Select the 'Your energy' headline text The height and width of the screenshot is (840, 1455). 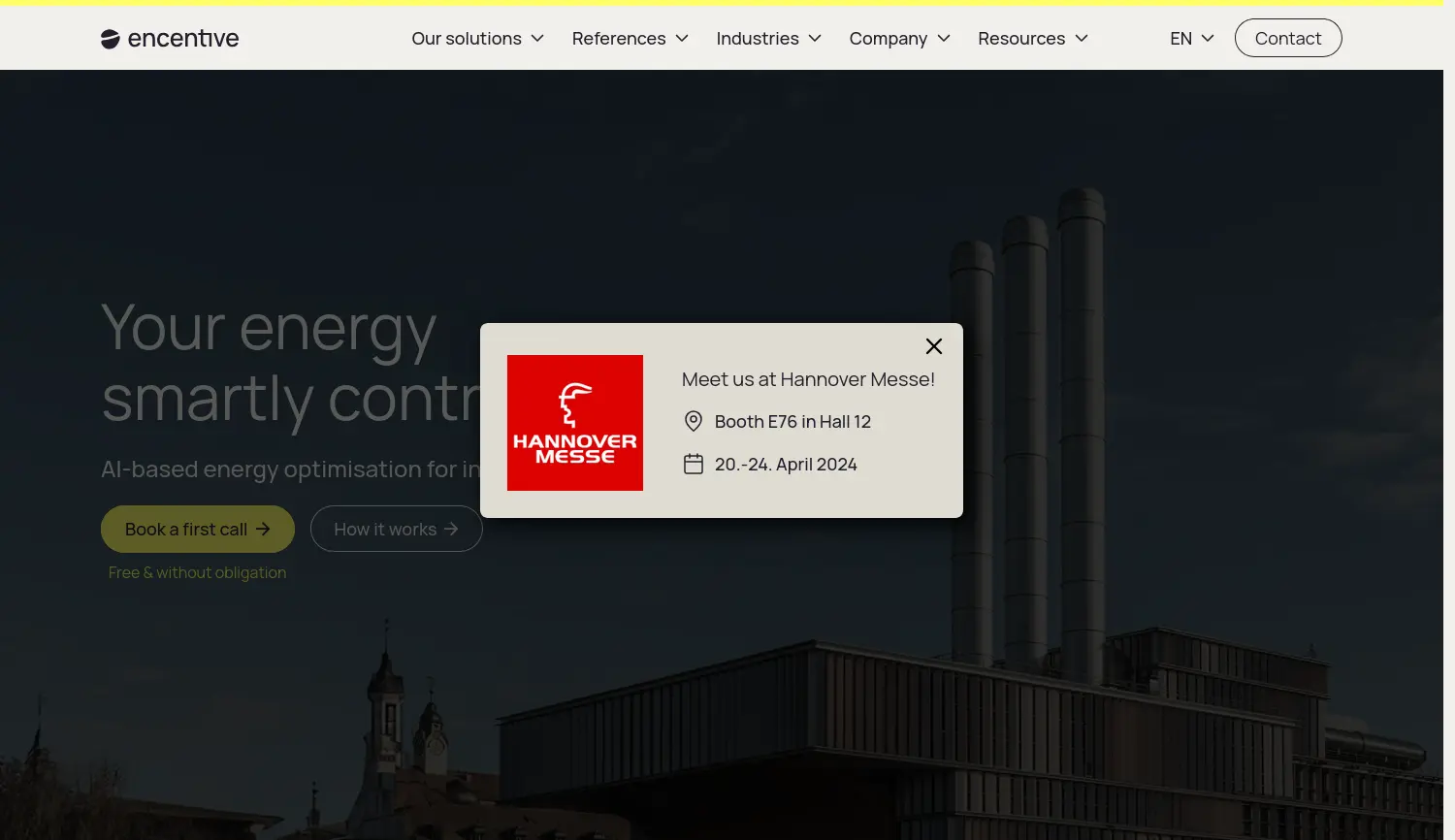click(x=269, y=329)
